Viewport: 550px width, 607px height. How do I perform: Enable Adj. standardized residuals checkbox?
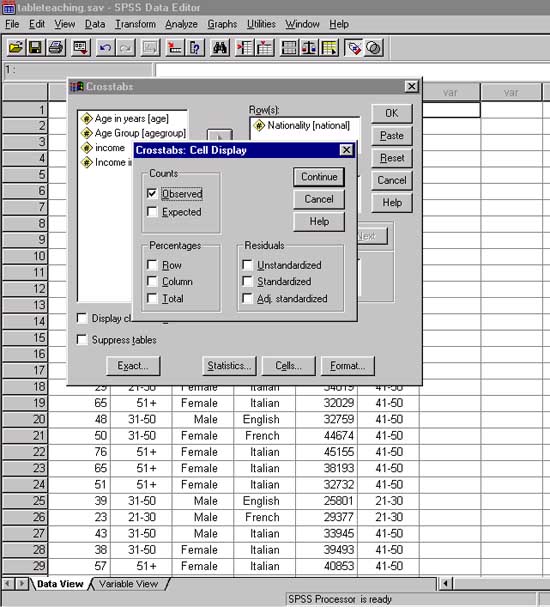click(247, 298)
